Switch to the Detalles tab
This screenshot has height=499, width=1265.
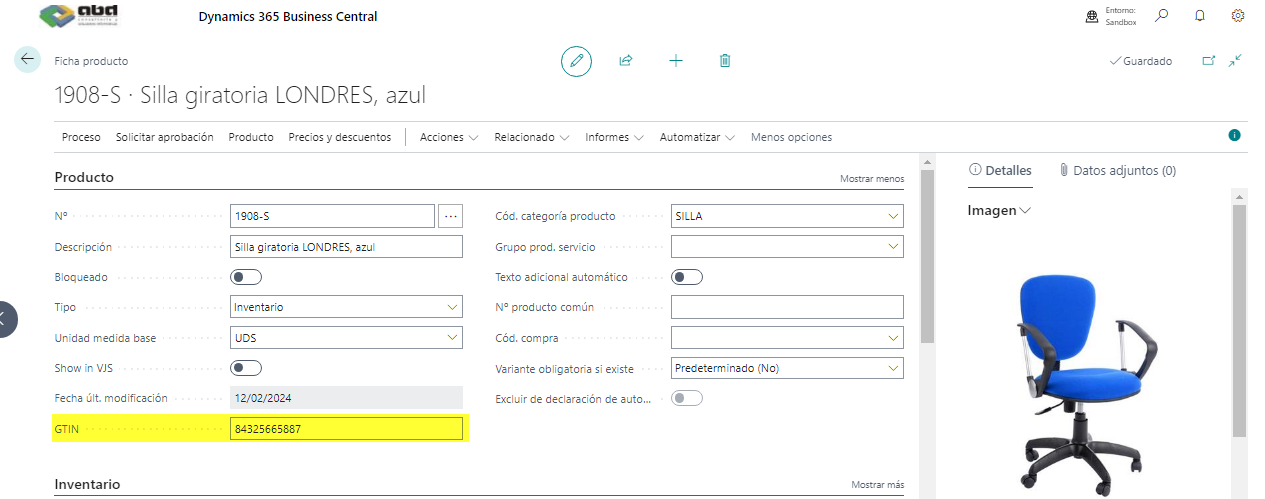1000,171
